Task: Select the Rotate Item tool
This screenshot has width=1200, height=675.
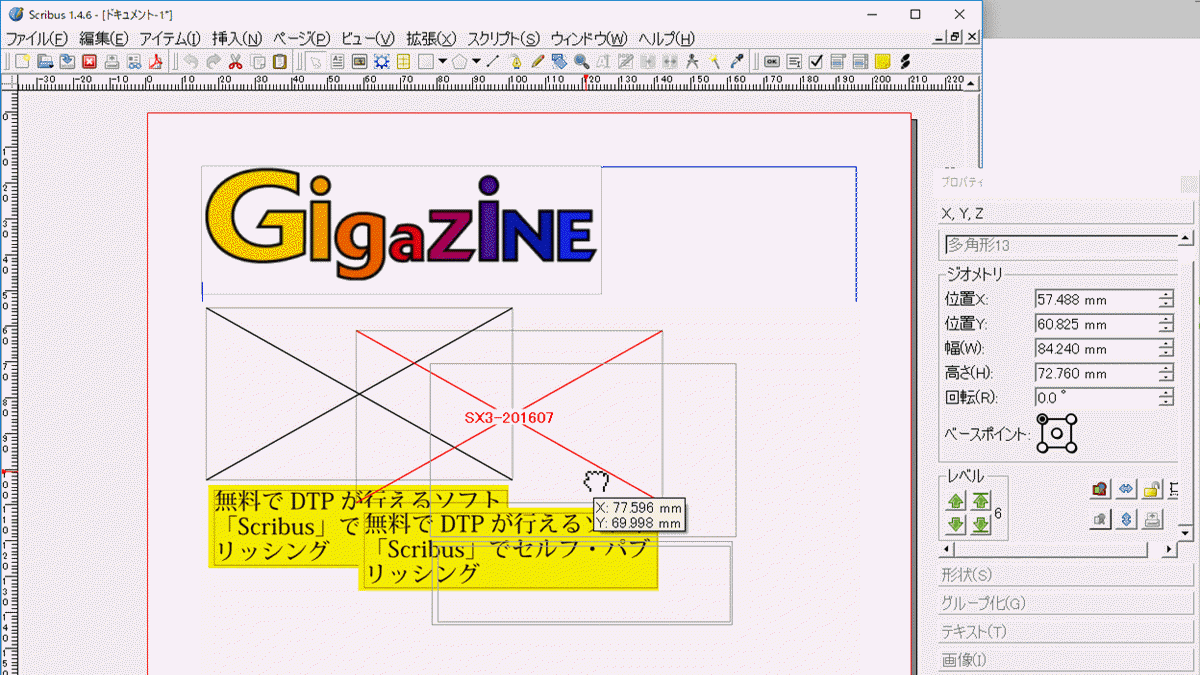Action: pyautogui.click(x=559, y=61)
